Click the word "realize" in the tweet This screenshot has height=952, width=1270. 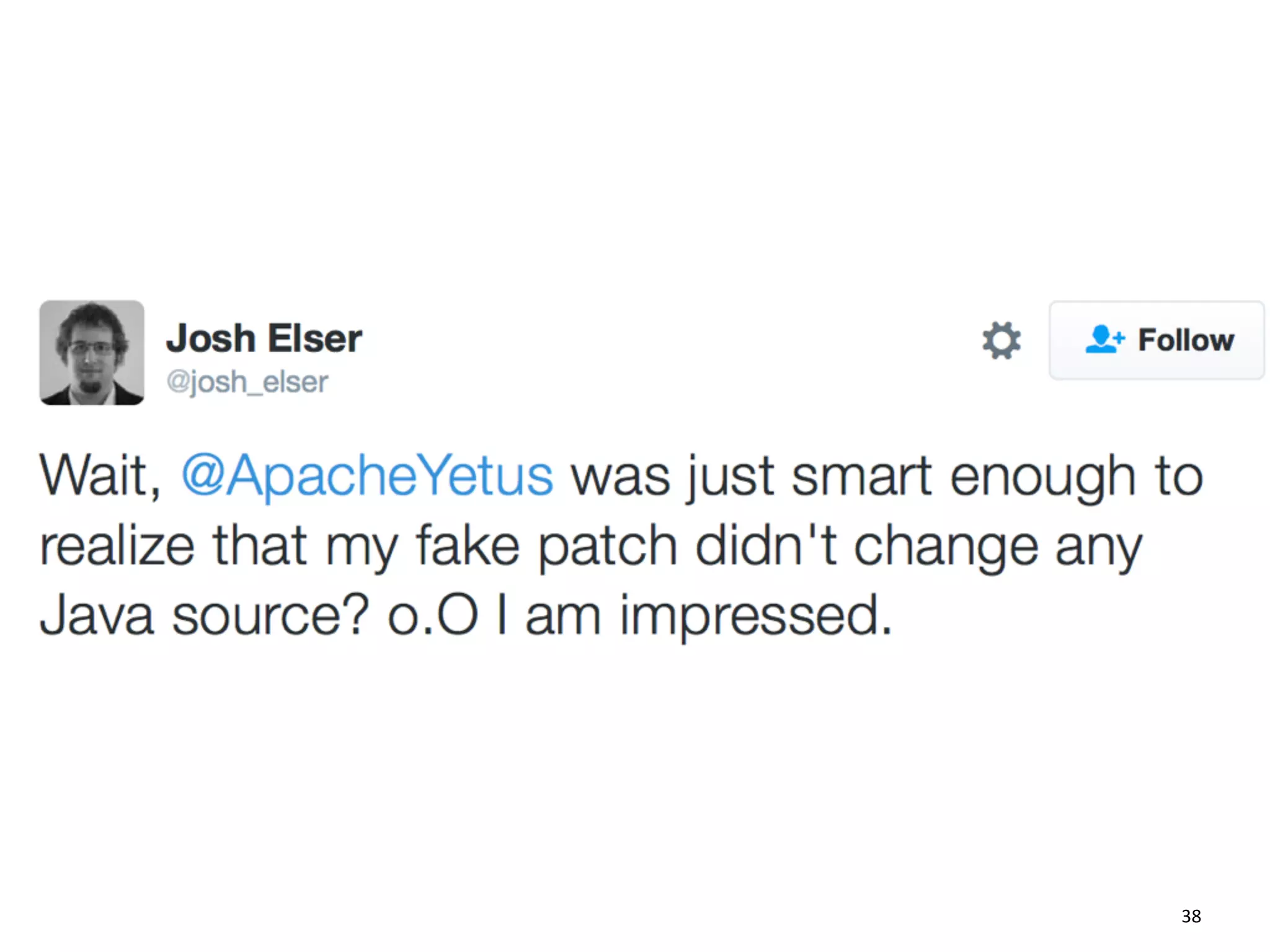point(117,547)
